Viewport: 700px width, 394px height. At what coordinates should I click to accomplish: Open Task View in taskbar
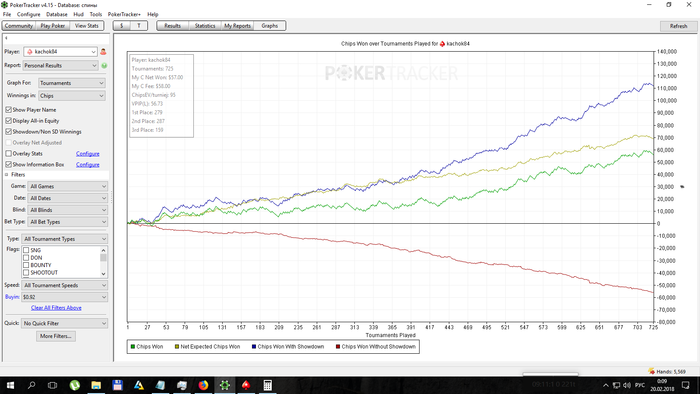[x=52, y=385]
